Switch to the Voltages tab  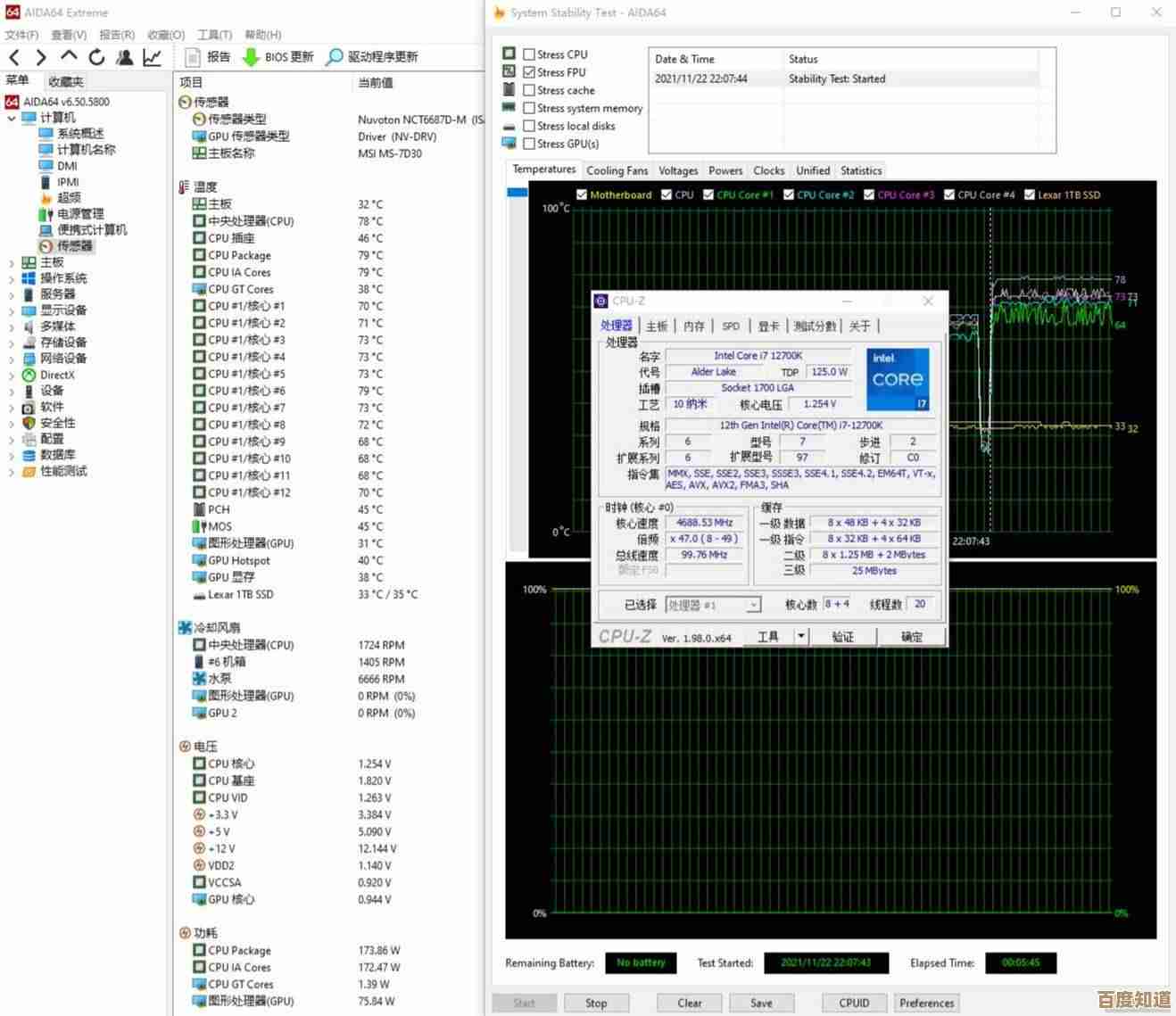click(677, 169)
